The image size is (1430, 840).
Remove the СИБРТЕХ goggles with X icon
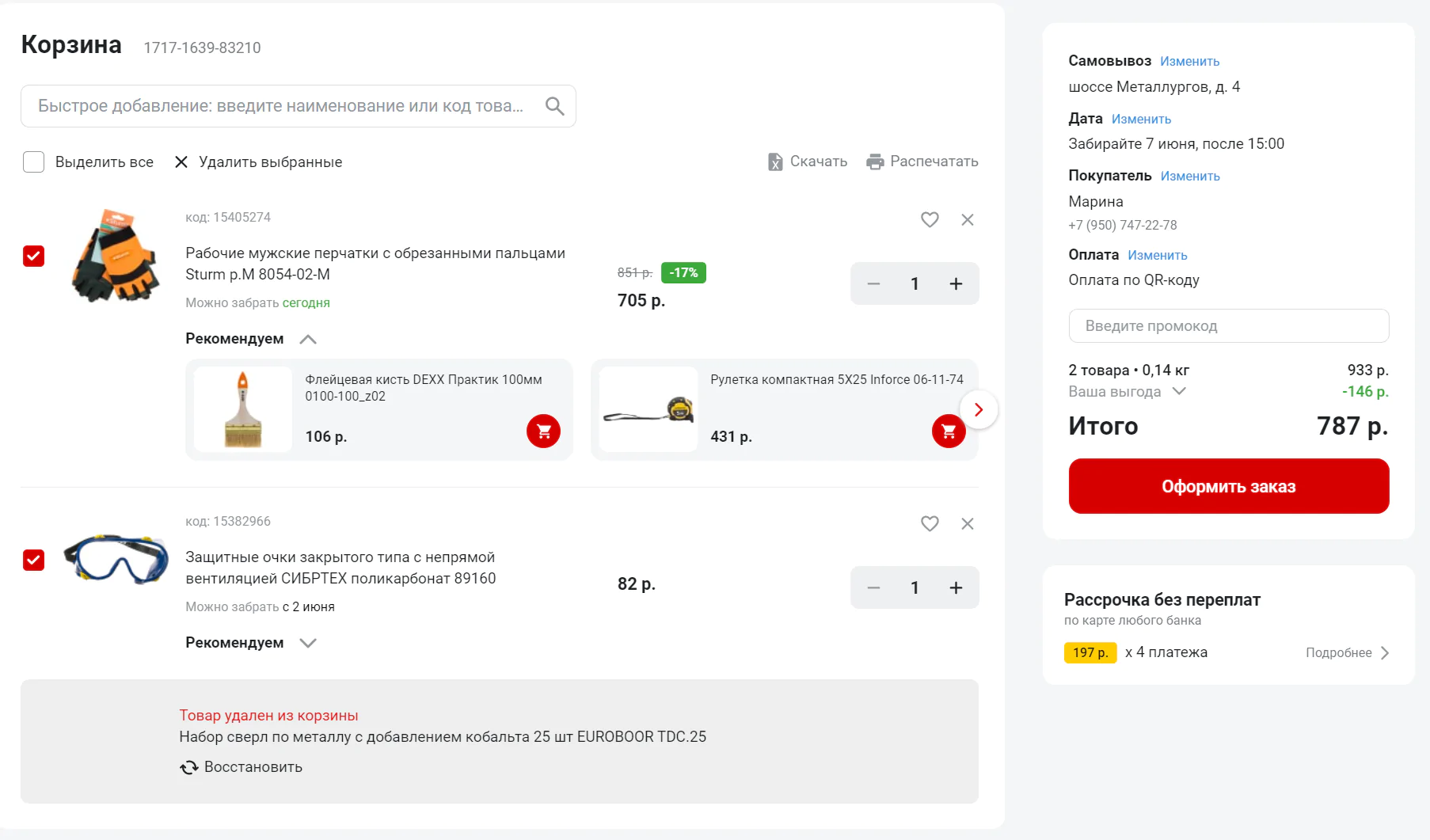tap(967, 524)
